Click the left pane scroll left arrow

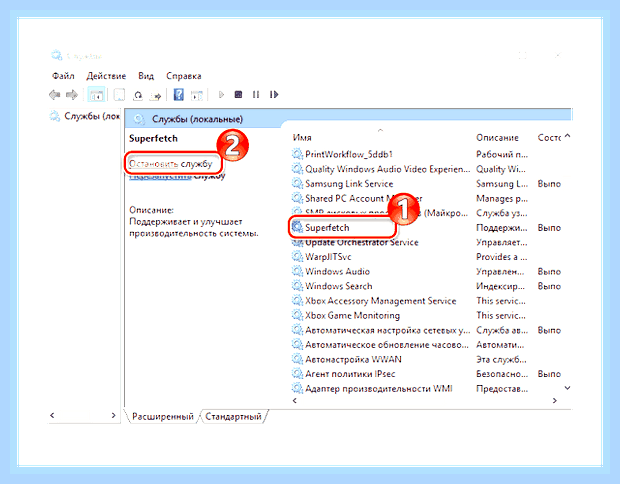(x=52, y=415)
